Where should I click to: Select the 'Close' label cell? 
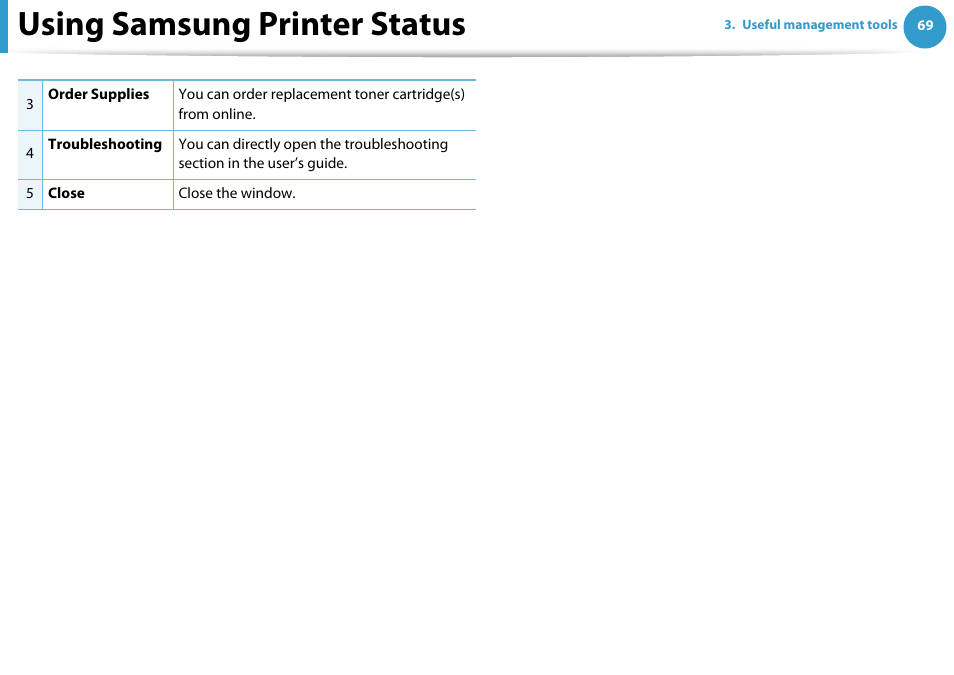[108, 194]
